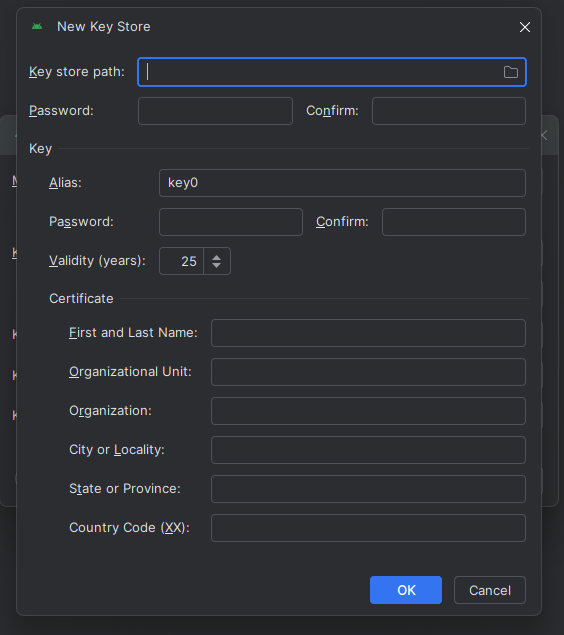Decrease Validity years with down arrow

click(217, 265)
